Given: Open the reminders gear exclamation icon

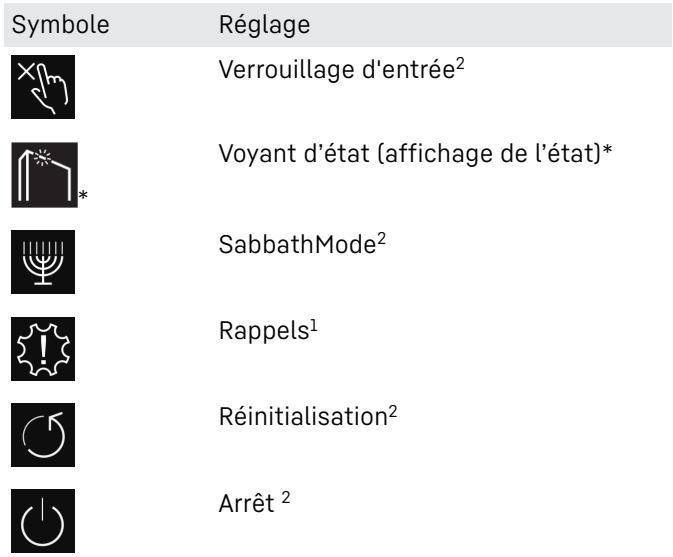Looking at the screenshot, I should coord(43,349).
